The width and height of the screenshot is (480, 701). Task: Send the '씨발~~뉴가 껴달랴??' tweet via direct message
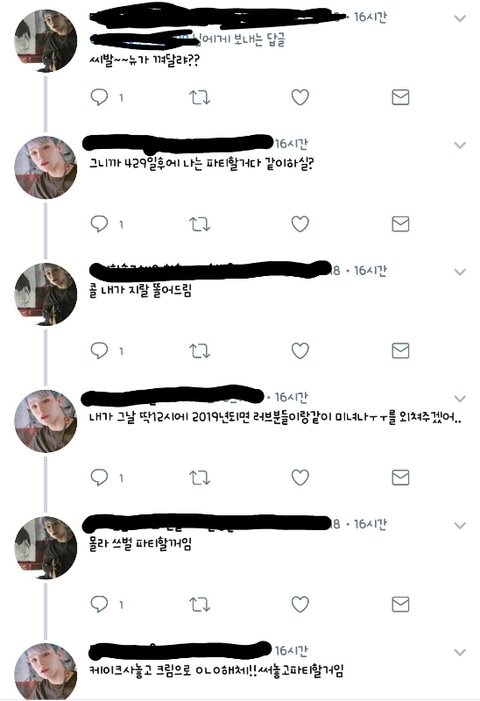click(x=400, y=97)
